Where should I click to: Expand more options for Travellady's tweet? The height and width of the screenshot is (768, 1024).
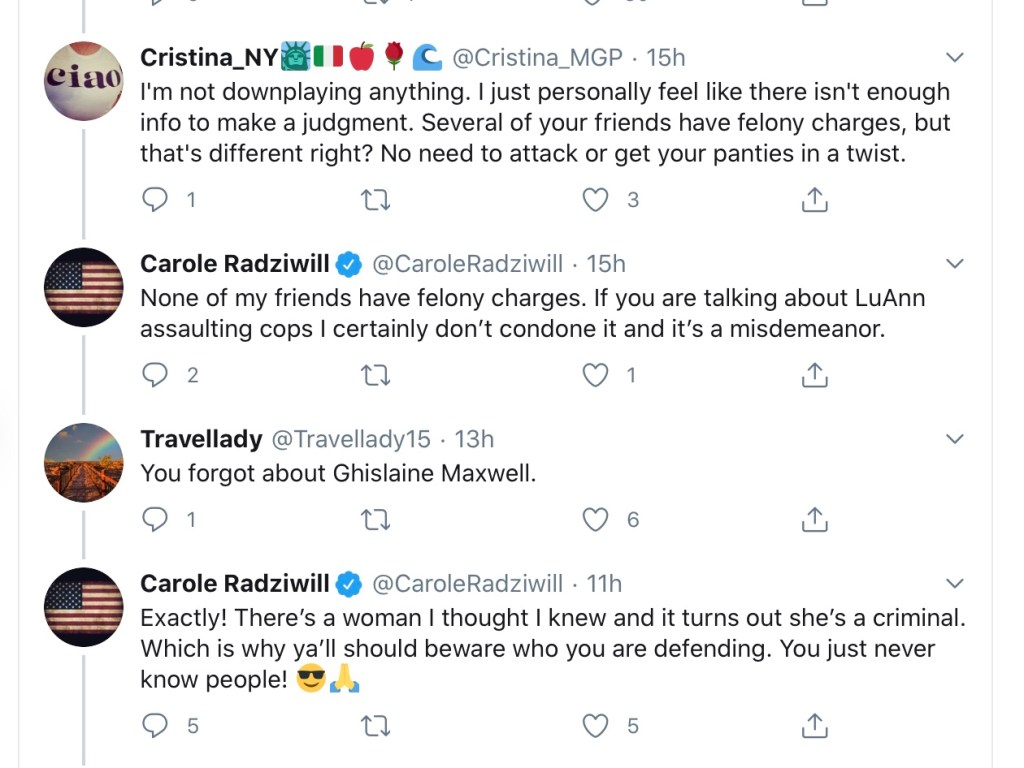point(955,438)
